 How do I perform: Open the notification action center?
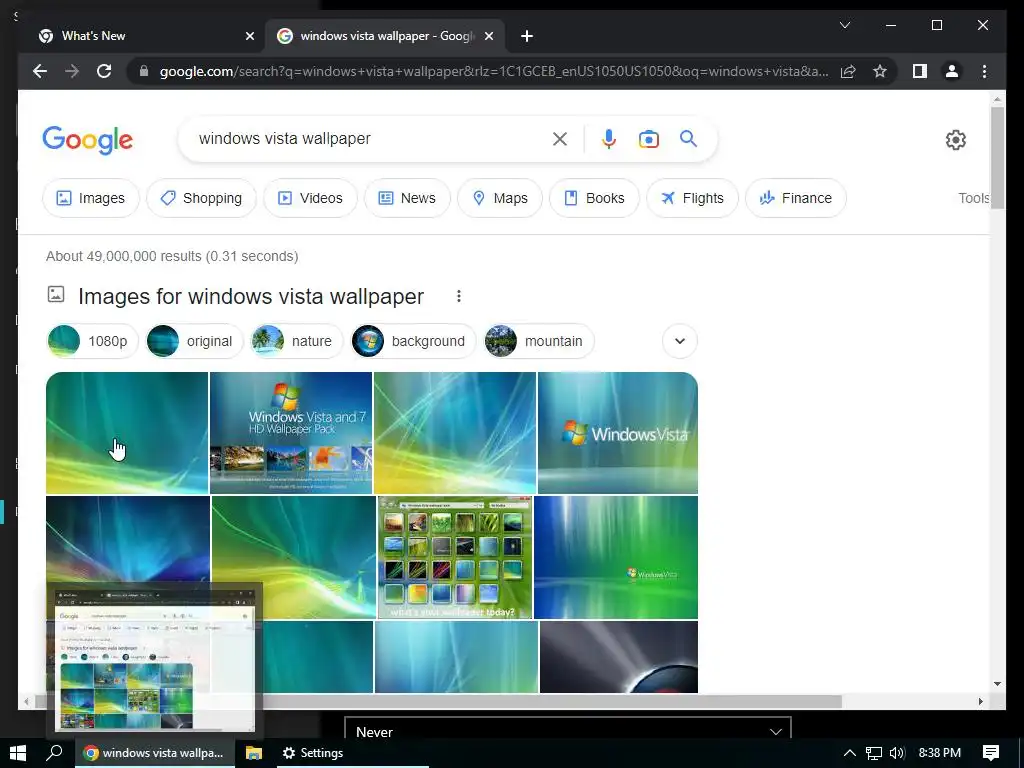pyautogui.click(x=991, y=753)
